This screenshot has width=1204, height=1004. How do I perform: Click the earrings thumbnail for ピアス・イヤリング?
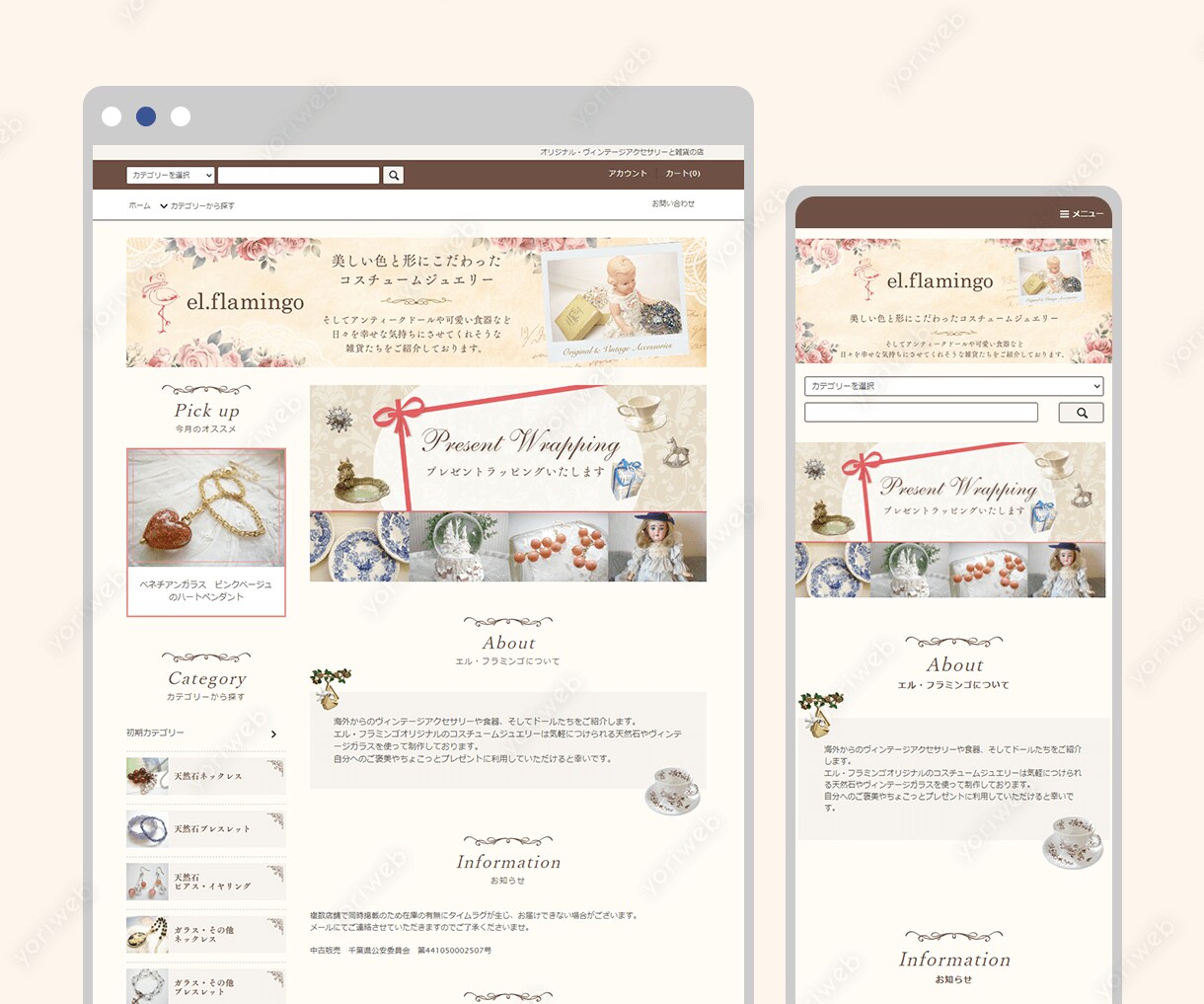point(147,882)
